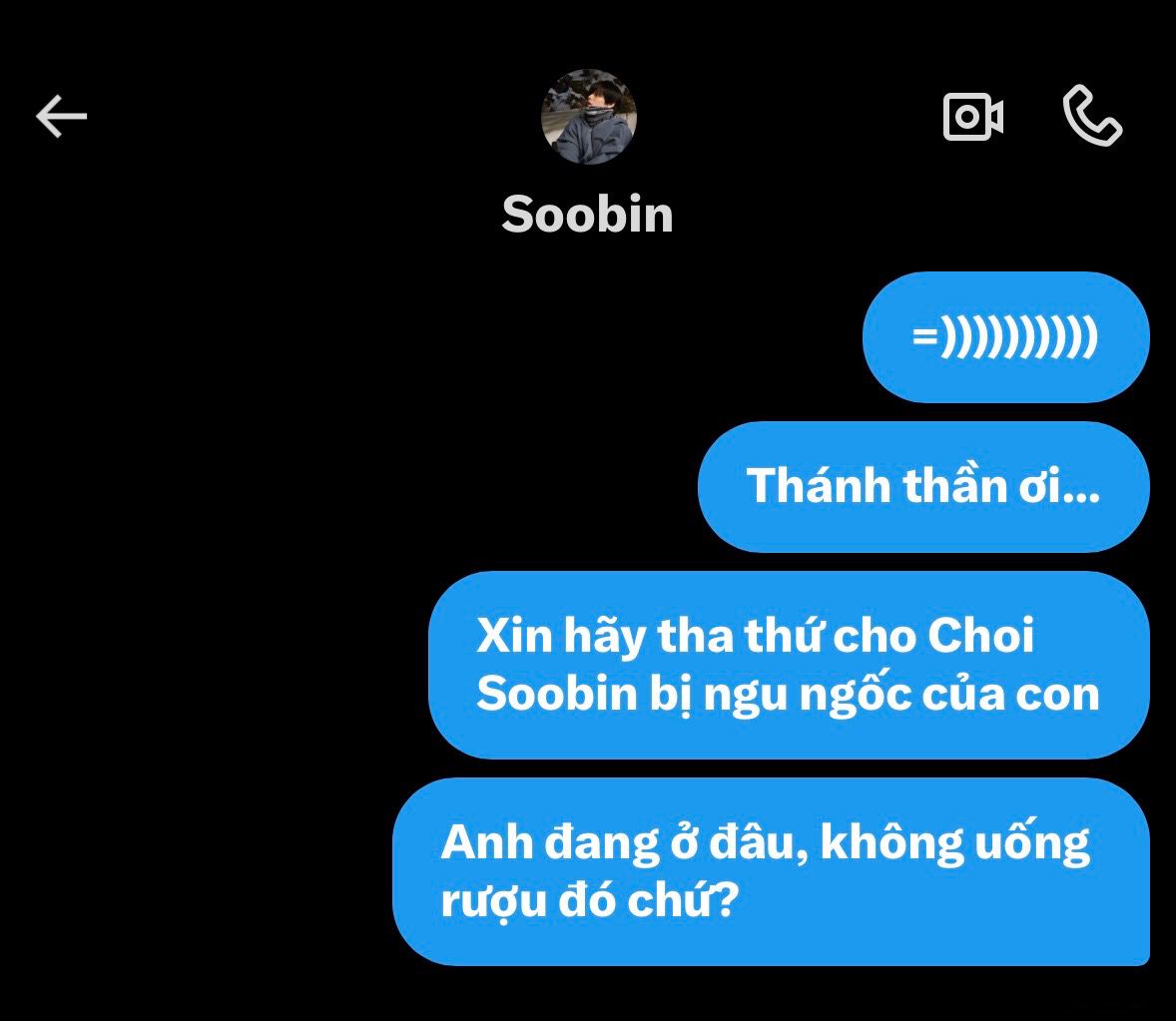Image resolution: width=1176 pixels, height=1021 pixels.
Task: Open the Soobin contact name header
Action: 587,215
